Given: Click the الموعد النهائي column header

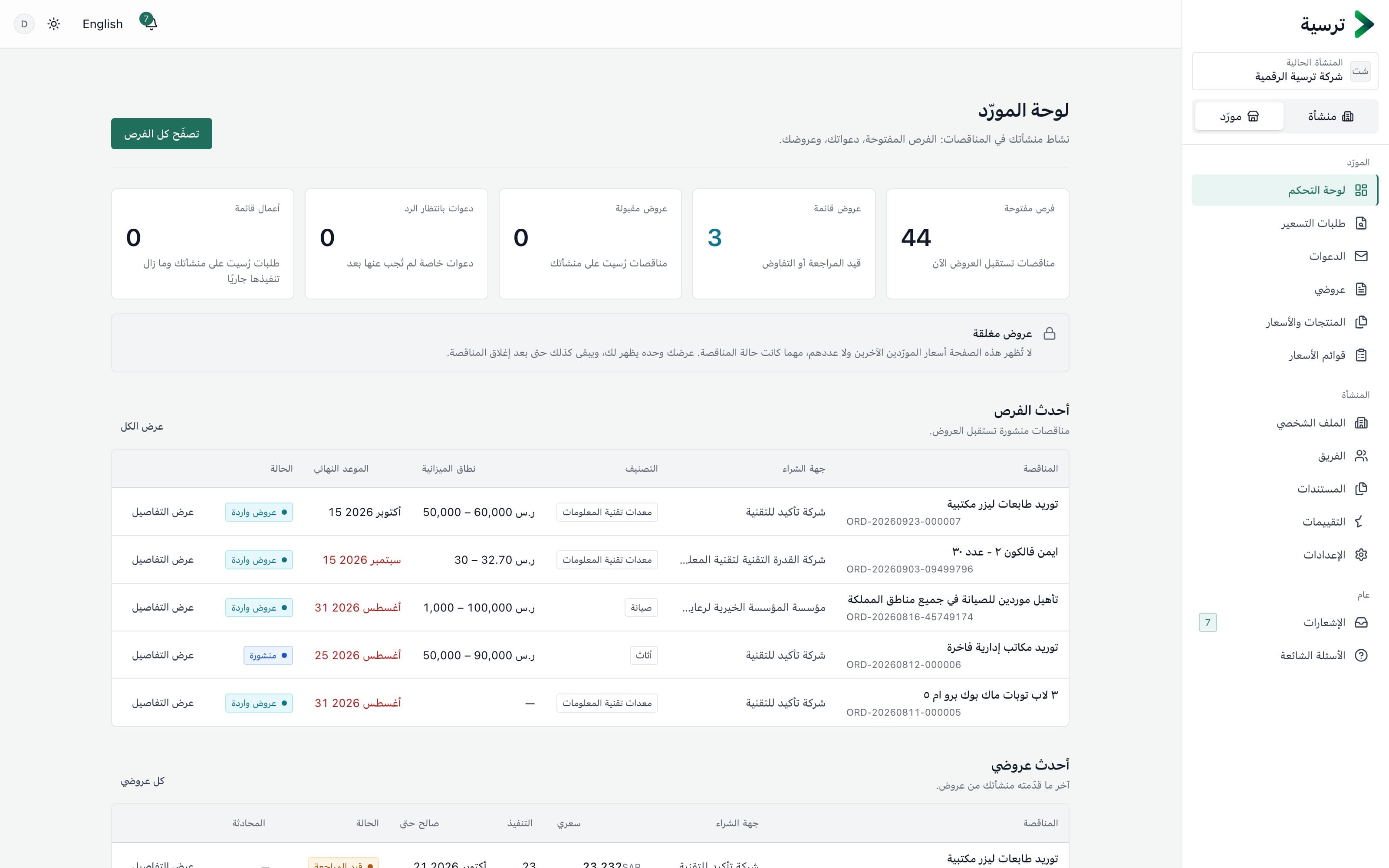Looking at the screenshot, I should coord(341,469).
